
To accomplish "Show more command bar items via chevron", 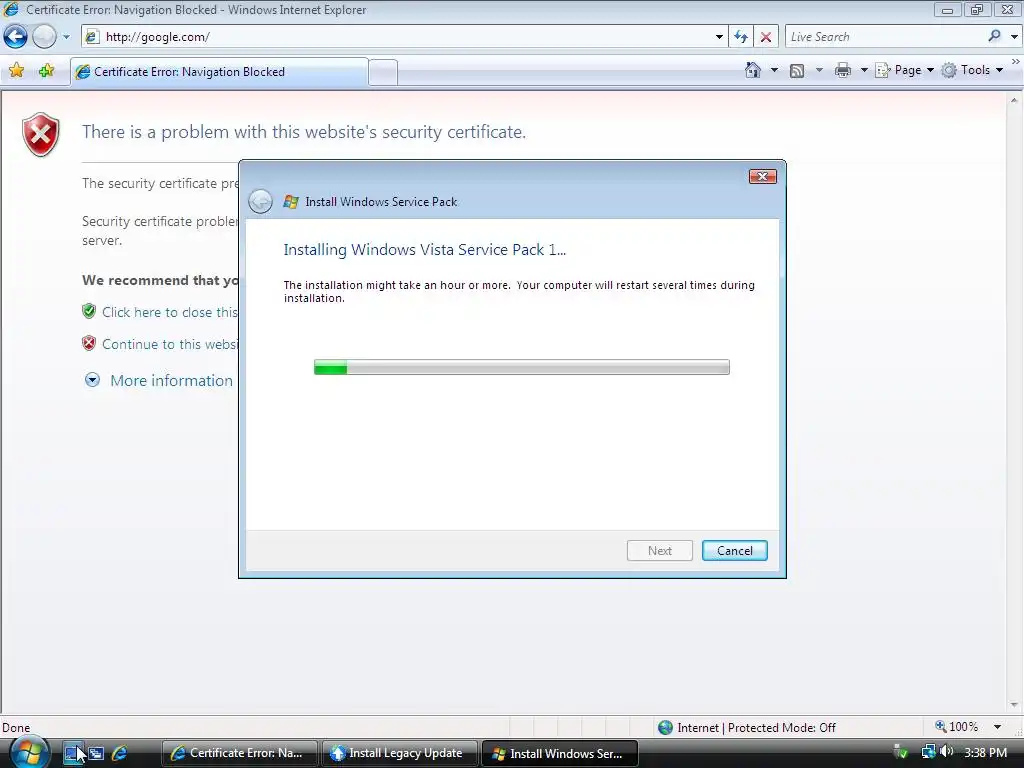I will pos(1016,62).
